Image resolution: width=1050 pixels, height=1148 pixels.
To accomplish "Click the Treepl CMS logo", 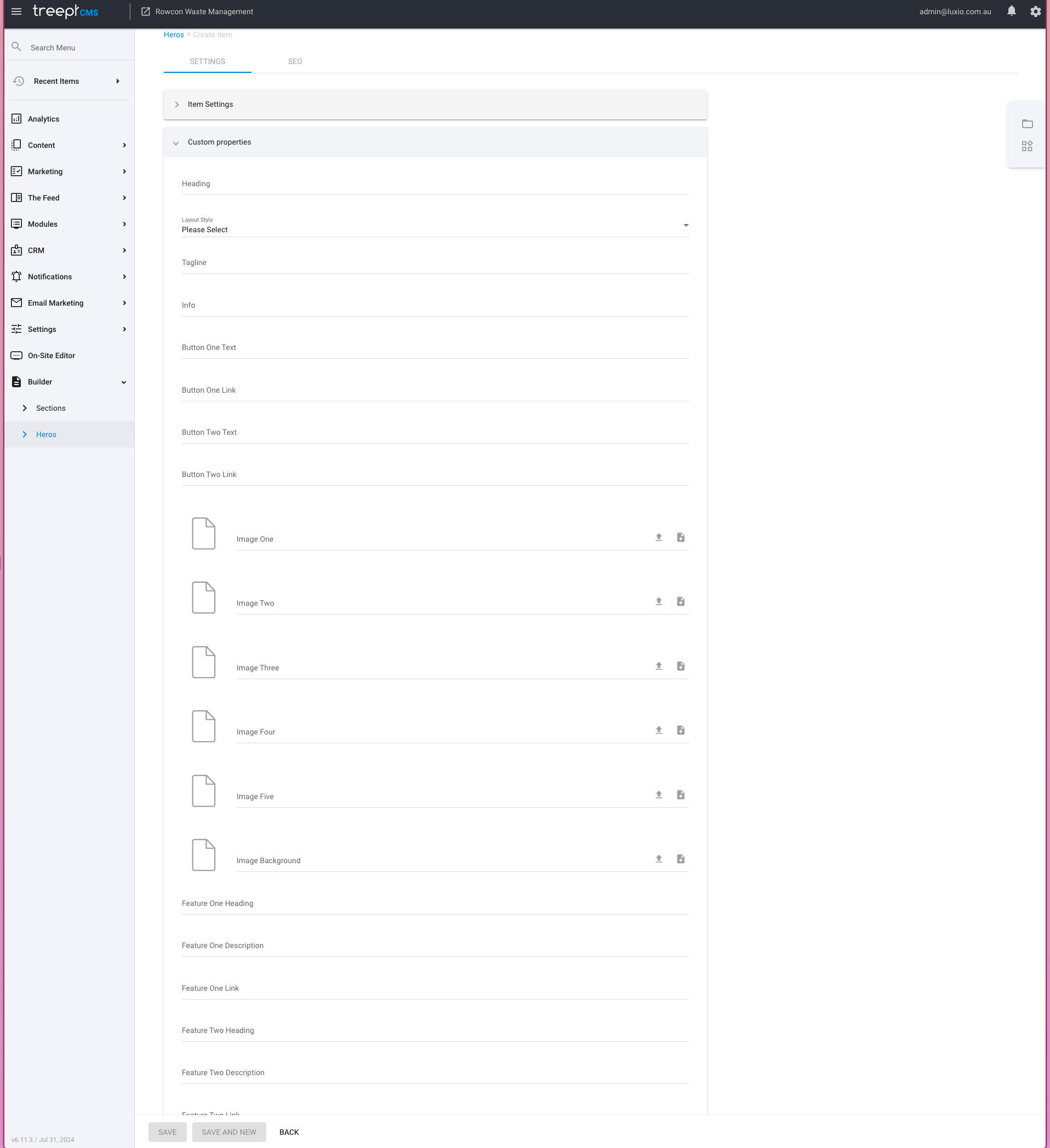I will 66,12.
